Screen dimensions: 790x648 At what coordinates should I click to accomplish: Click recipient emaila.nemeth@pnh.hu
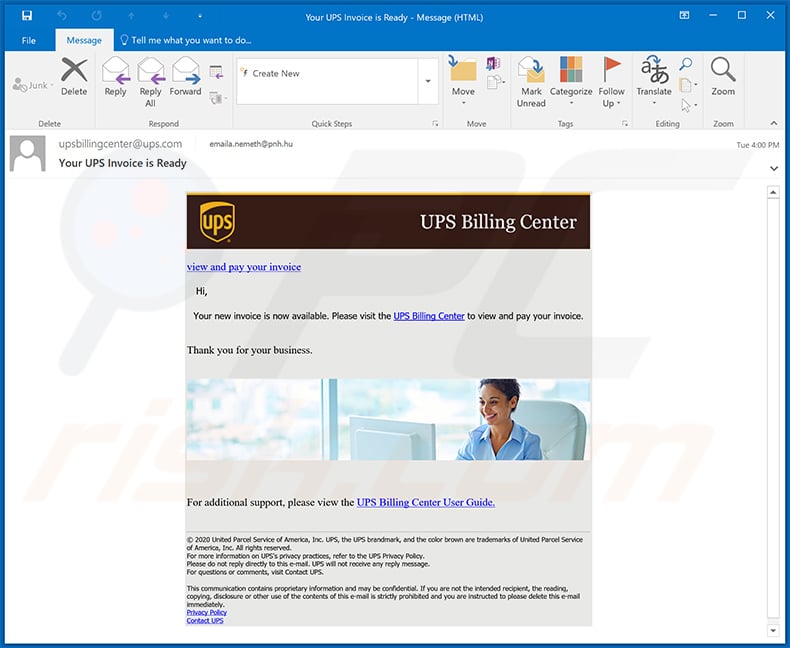[251, 144]
